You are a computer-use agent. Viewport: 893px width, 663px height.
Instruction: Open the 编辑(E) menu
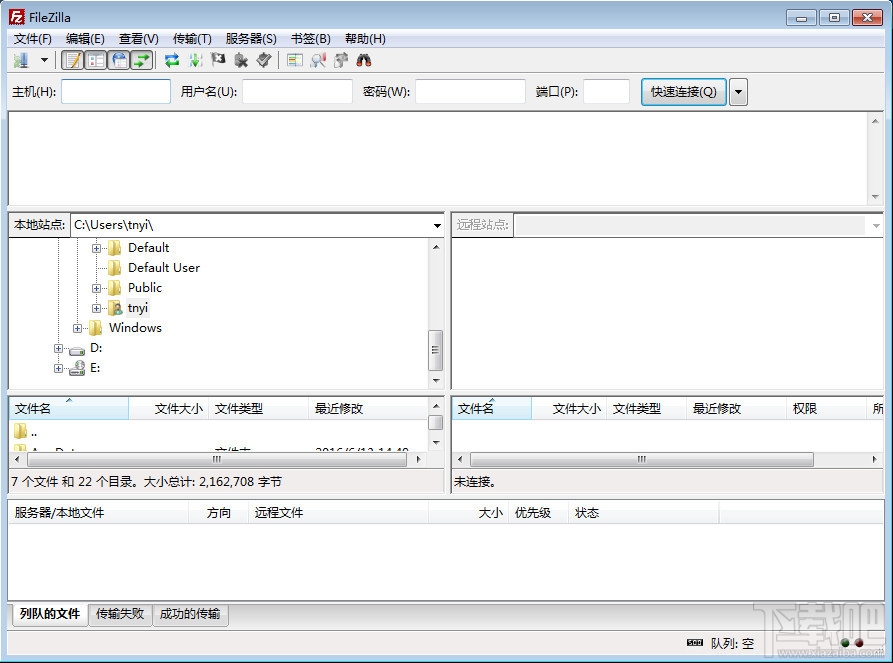(85, 39)
